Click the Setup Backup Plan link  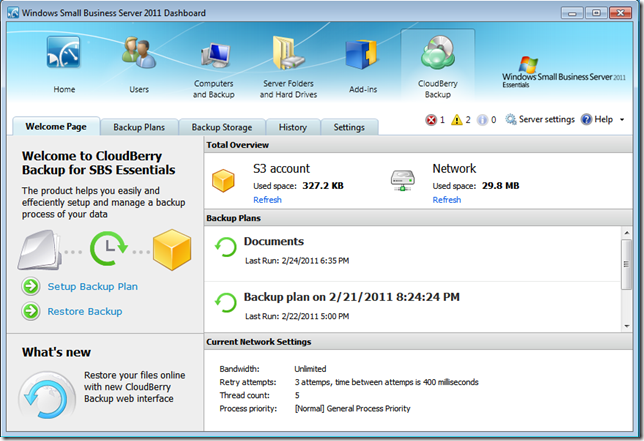click(x=92, y=287)
